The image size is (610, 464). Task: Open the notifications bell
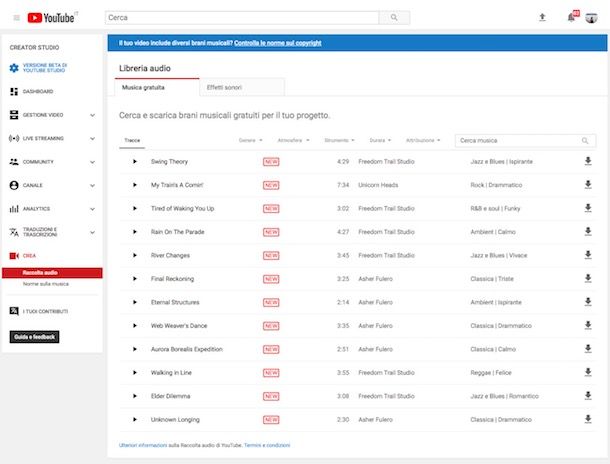click(x=572, y=17)
